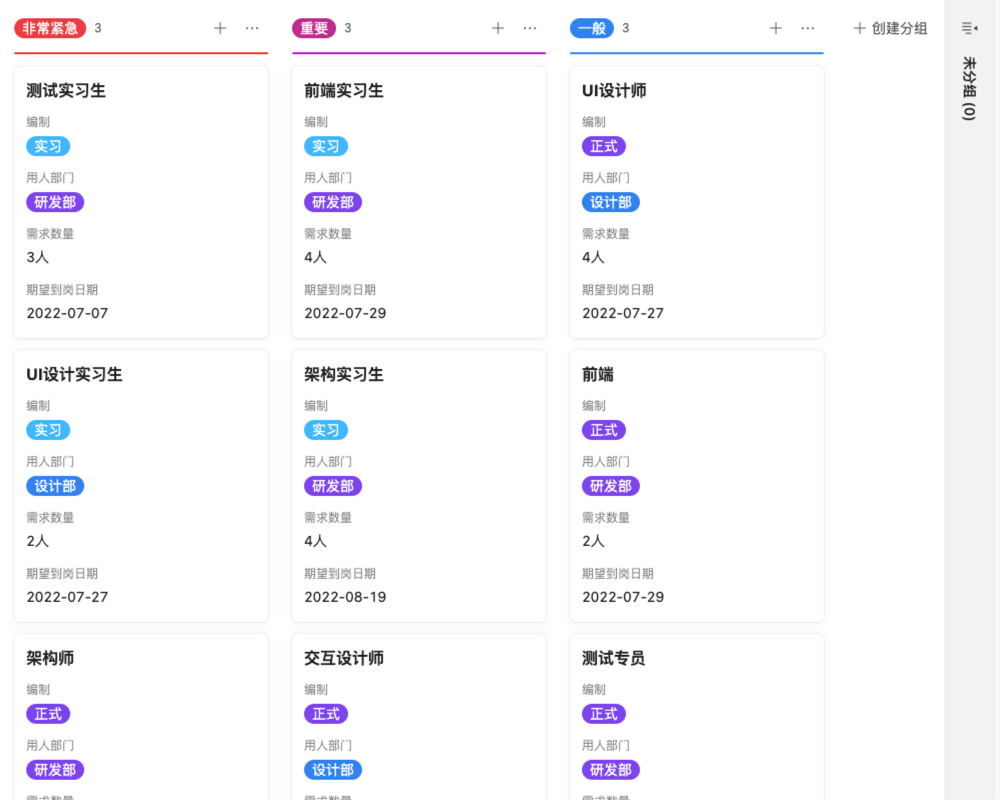Click the purple 正式 tag on UI设计师 card

tap(601, 146)
